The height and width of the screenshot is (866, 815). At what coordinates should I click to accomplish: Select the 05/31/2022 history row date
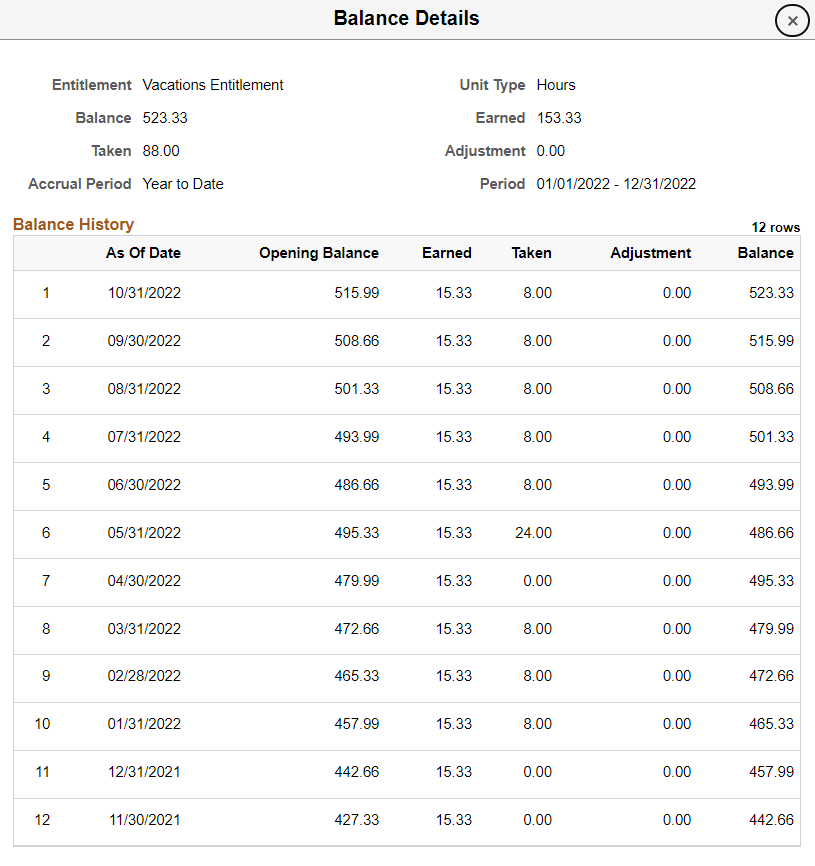pos(144,533)
